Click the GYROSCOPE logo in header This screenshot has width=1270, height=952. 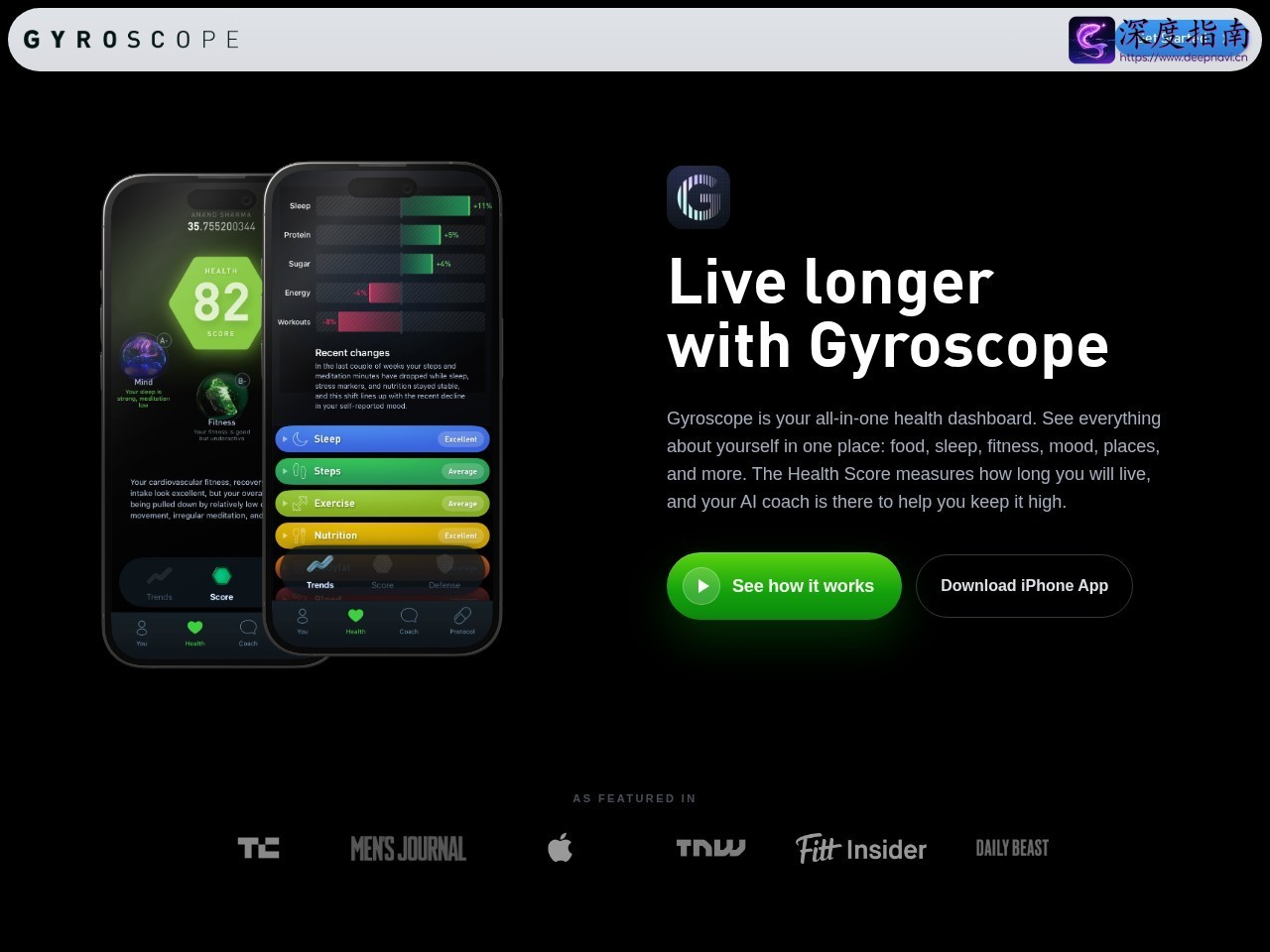132,40
